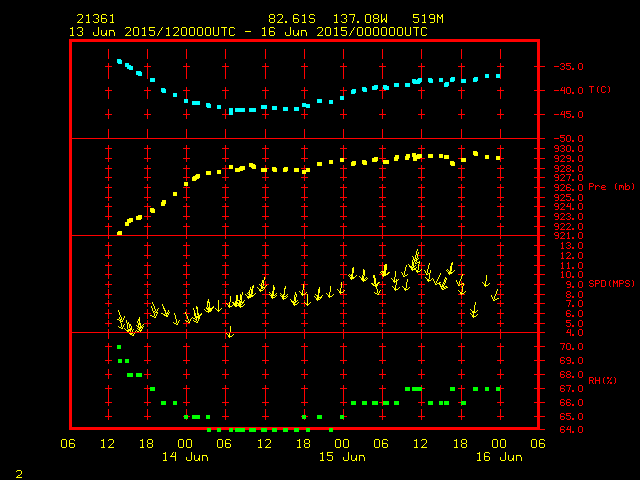The width and height of the screenshot is (640, 480).
Task: Click the number 2 in bottom-left corner
Action: [x=18, y=471]
